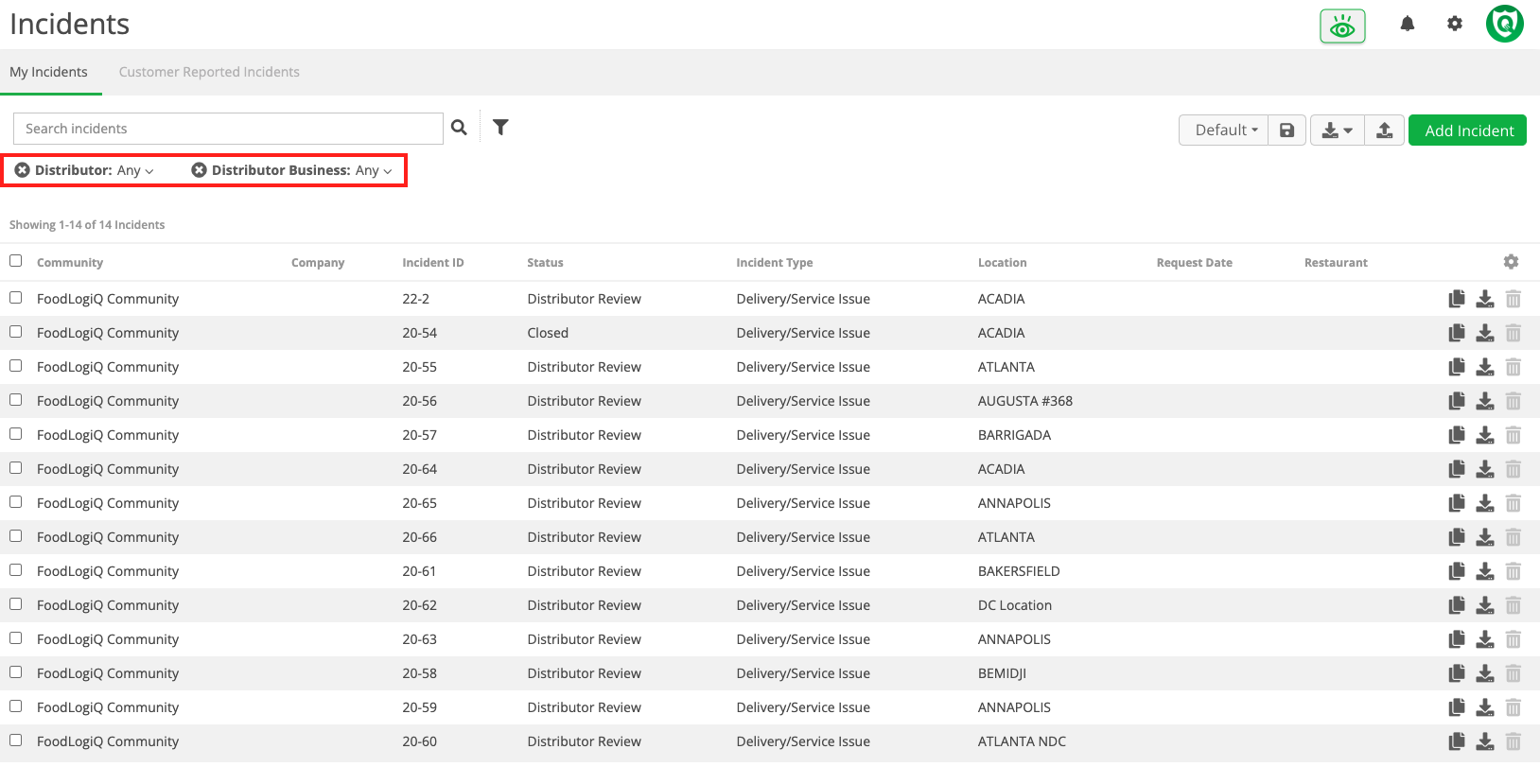Save the current view with disk icon
This screenshot has height=784, width=1540.
coord(1286,131)
